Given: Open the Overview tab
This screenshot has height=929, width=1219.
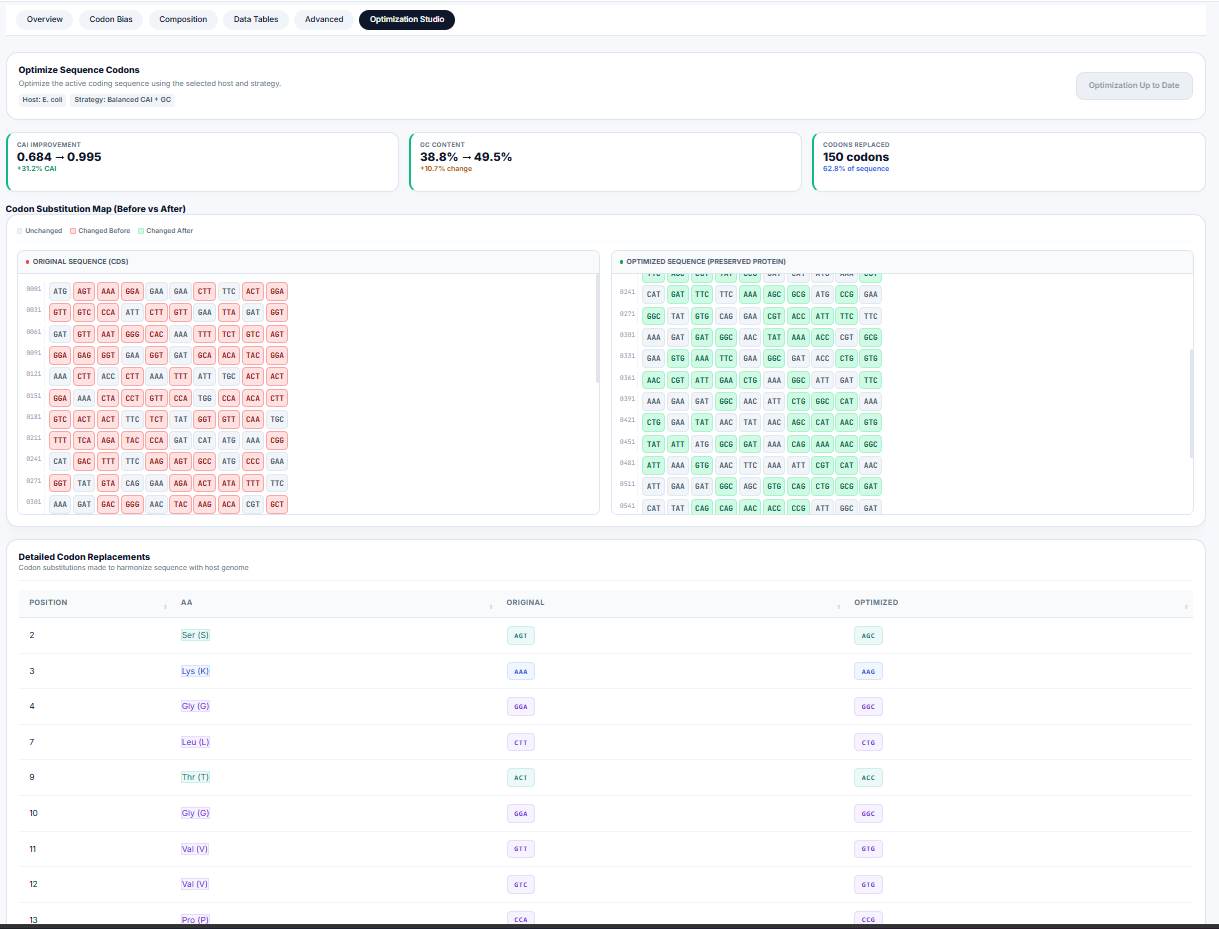Looking at the screenshot, I should tap(45, 19).
